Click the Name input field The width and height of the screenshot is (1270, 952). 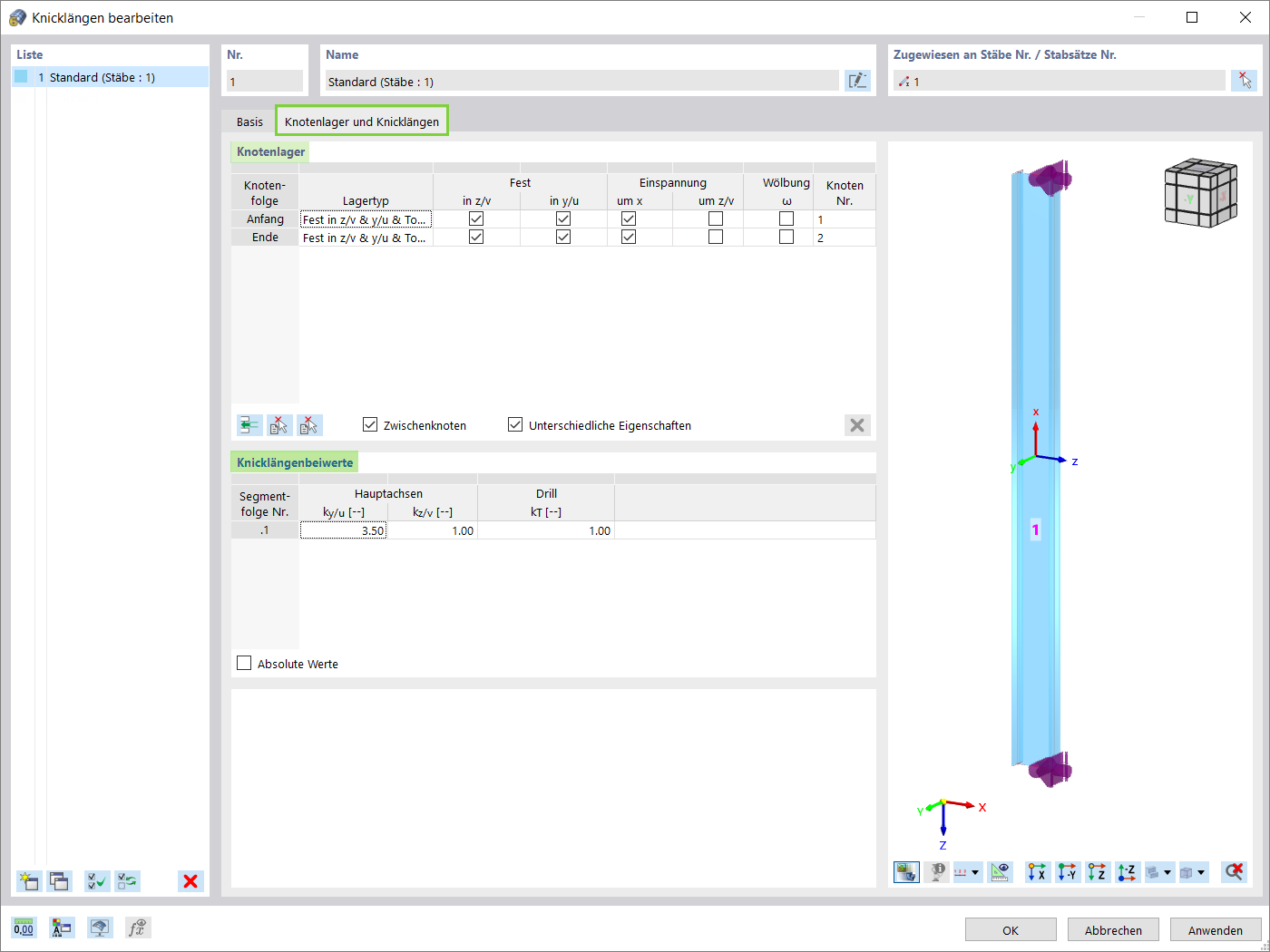coord(582,82)
